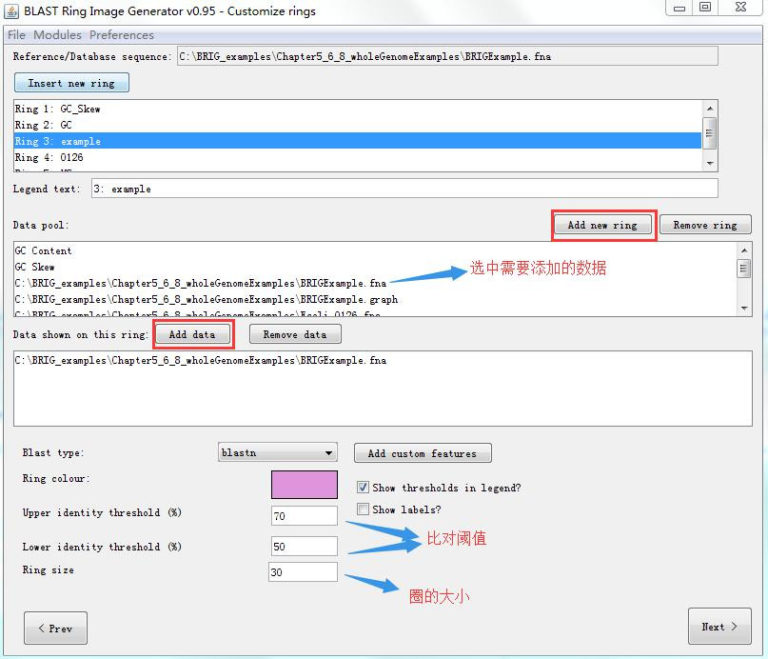The height and width of the screenshot is (659, 768).
Task: Open the pink Ring colour swatch
Action: coord(304,485)
